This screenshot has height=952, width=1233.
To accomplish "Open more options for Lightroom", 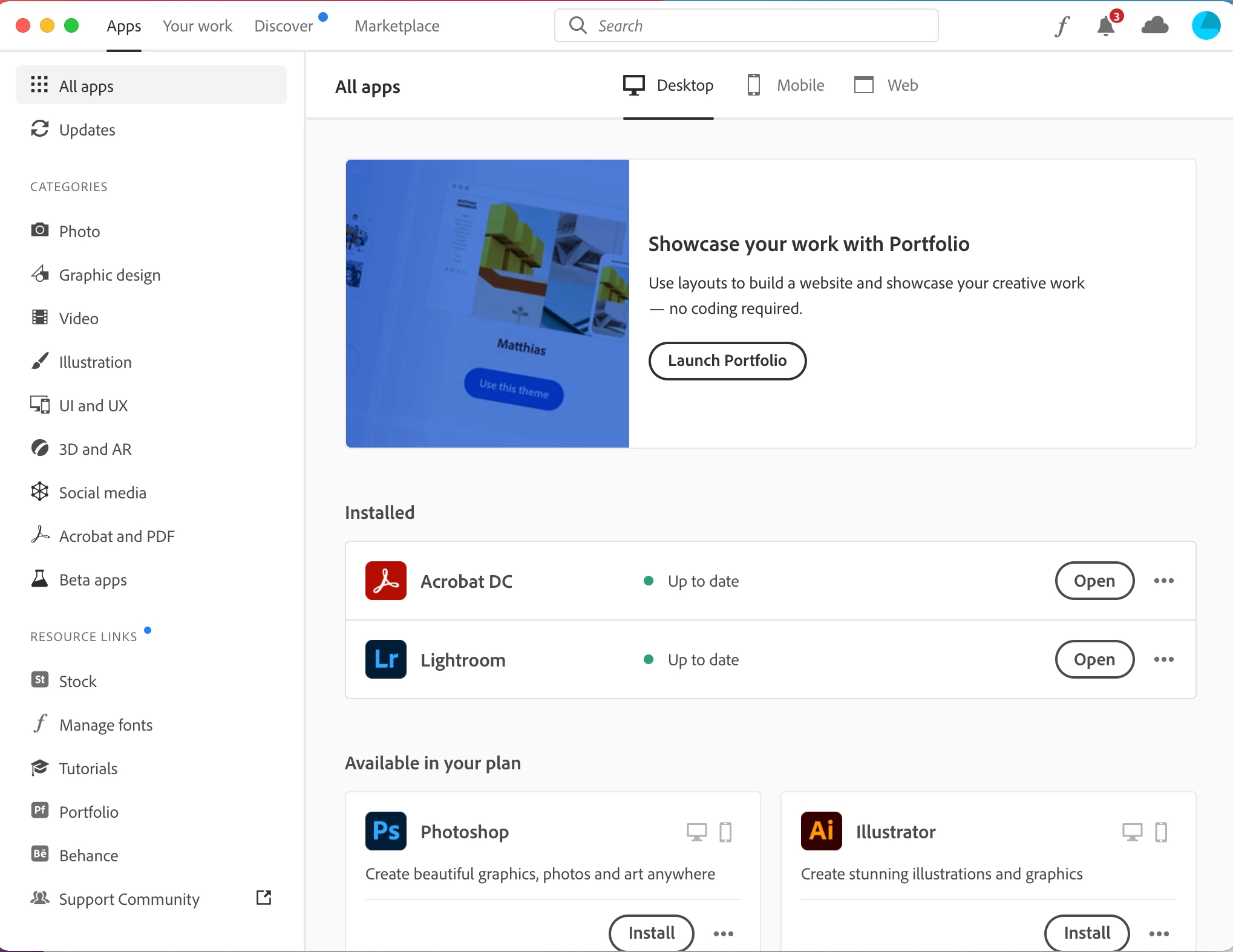I will (1163, 659).
